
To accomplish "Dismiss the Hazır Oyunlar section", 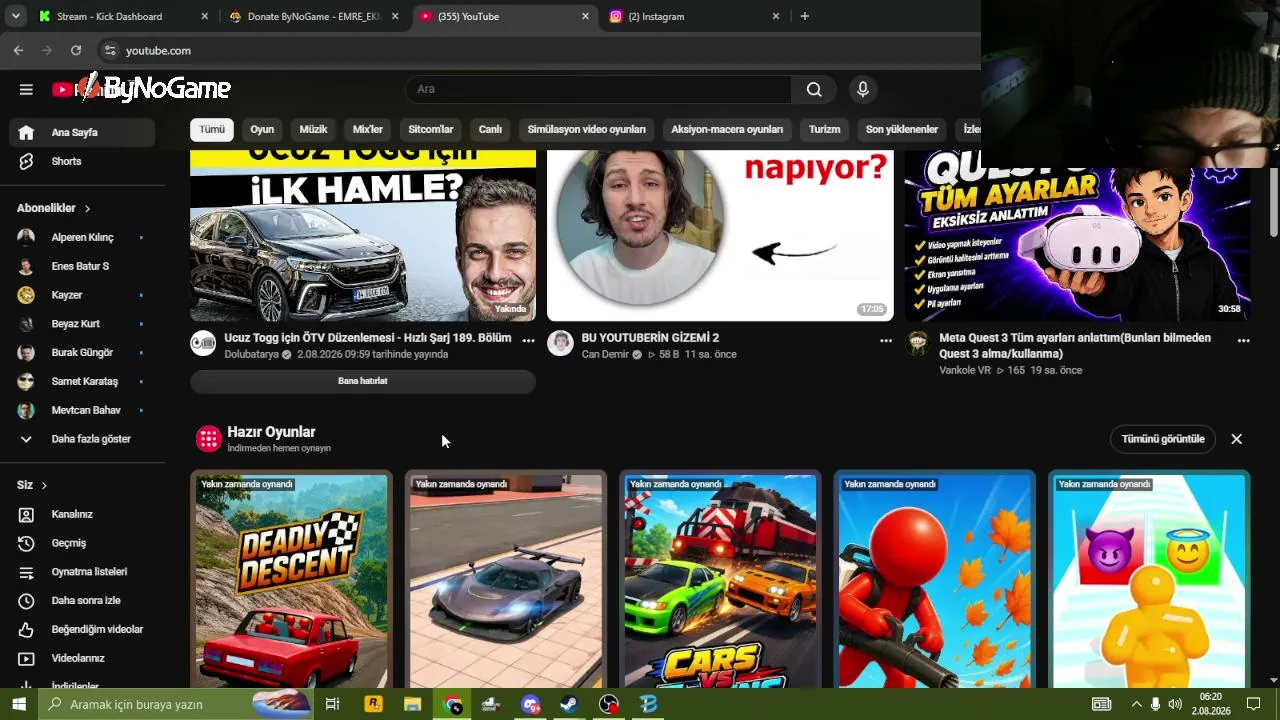I will click(x=1236, y=439).
